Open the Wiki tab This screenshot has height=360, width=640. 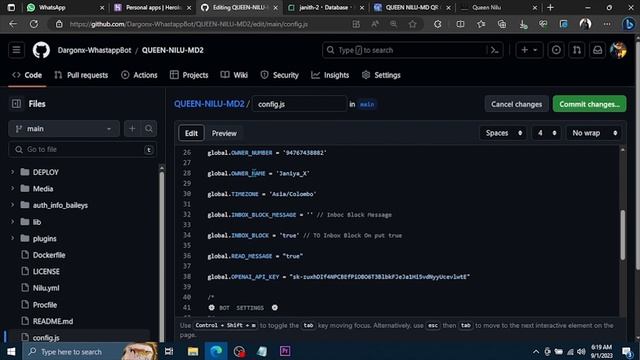[x=234, y=75]
